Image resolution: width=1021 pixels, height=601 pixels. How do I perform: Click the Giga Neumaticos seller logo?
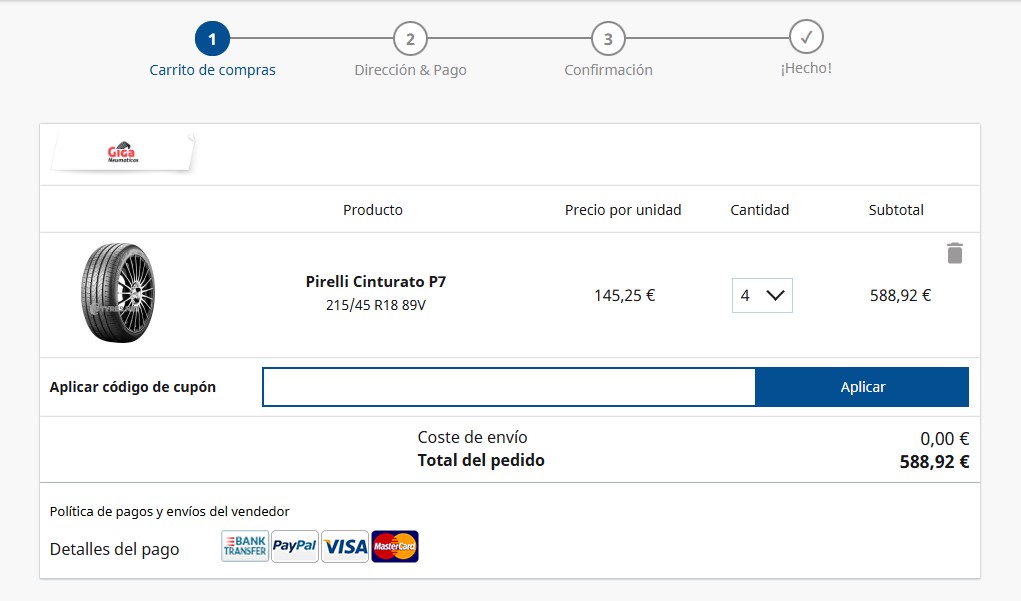(x=120, y=150)
